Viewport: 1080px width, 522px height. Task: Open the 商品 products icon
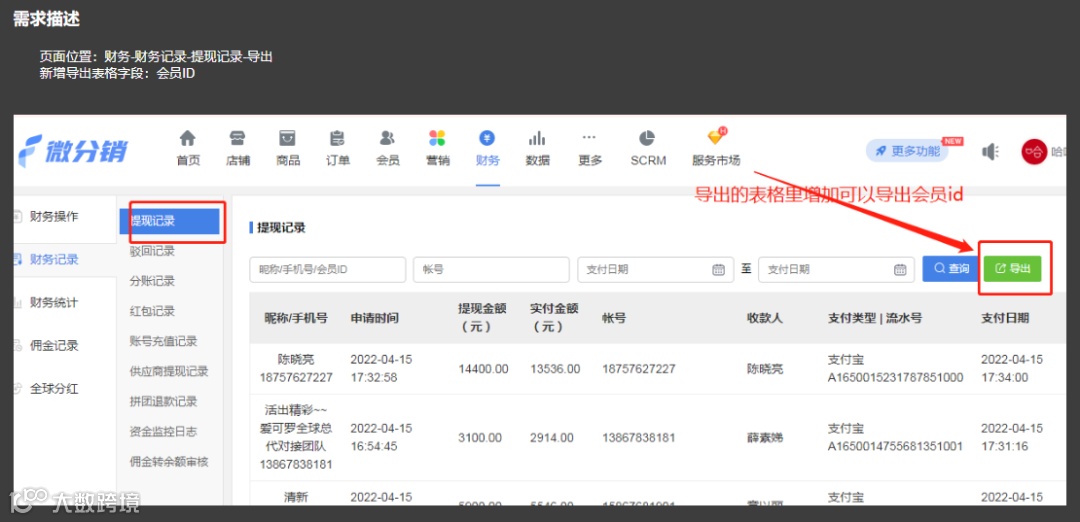point(287,138)
